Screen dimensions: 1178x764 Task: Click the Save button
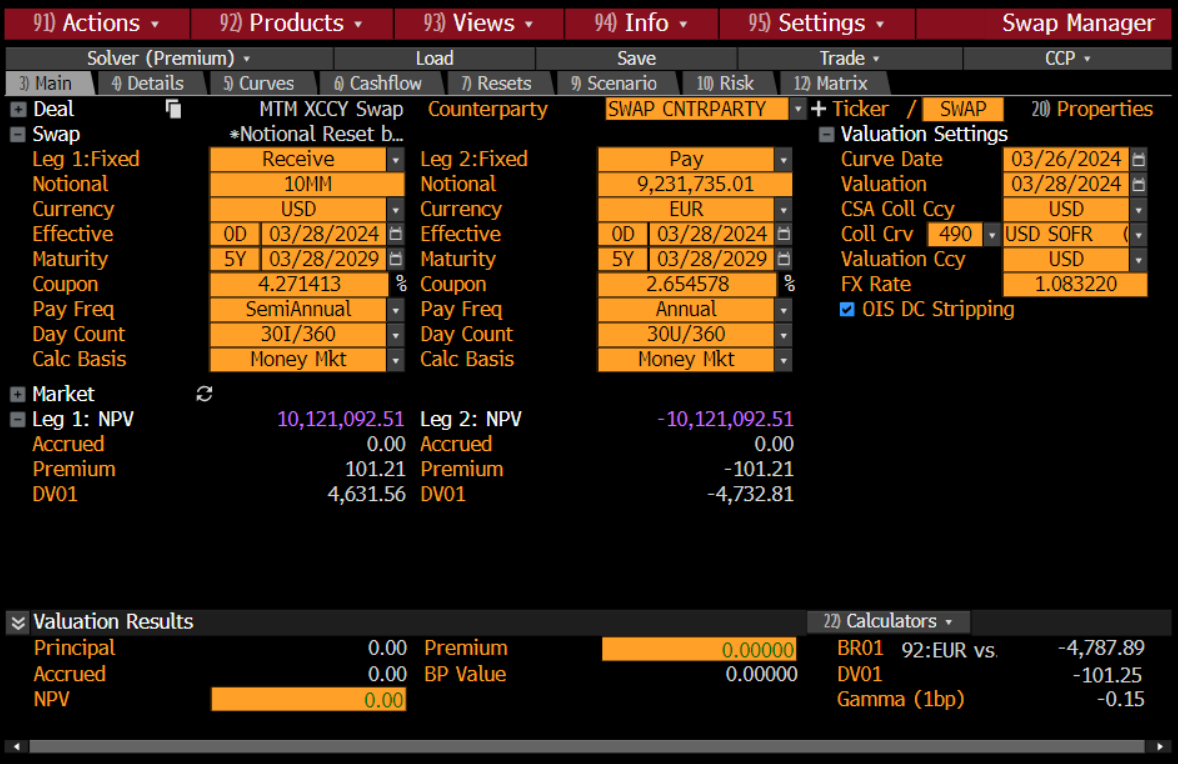tap(636, 58)
